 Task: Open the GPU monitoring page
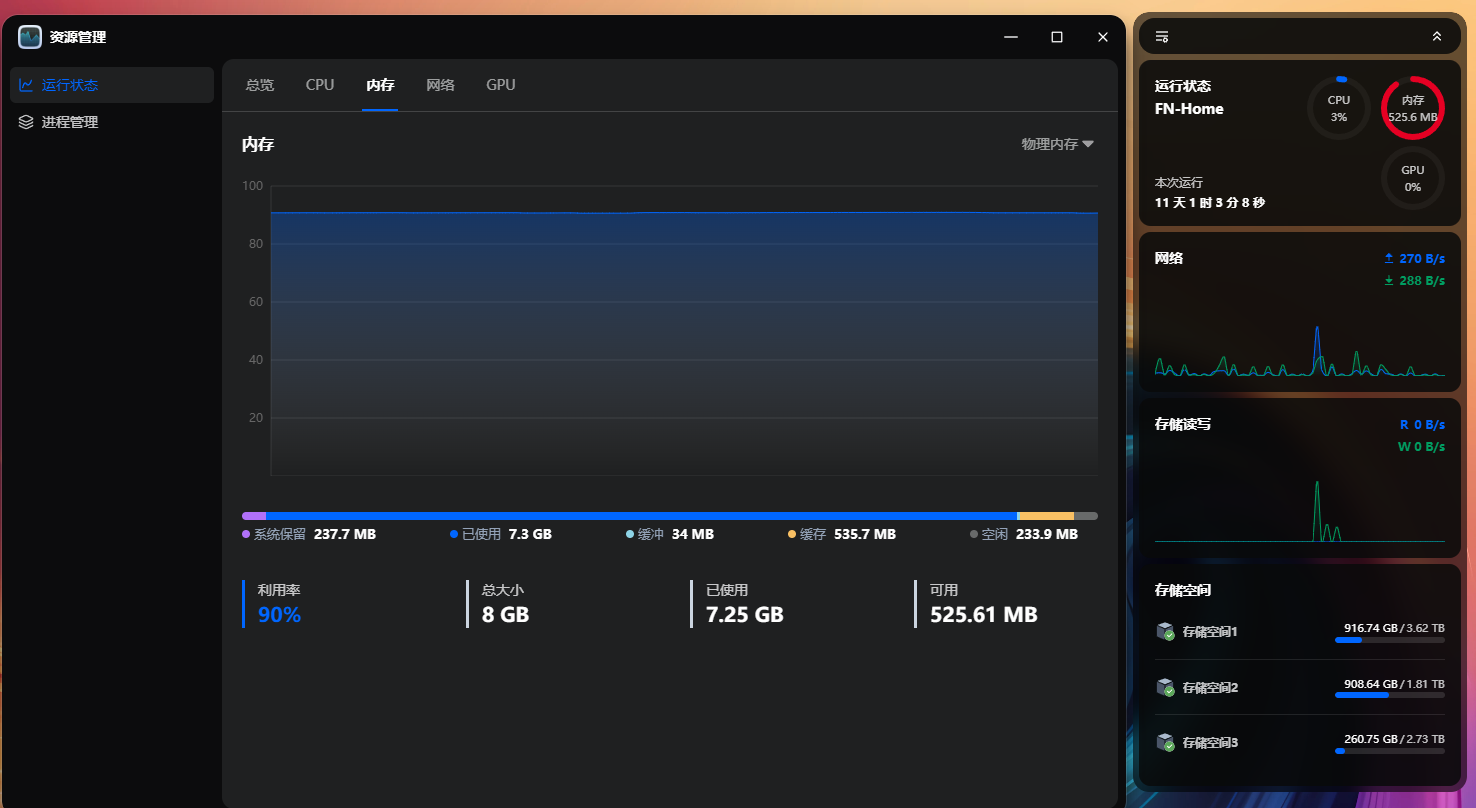pyautogui.click(x=500, y=84)
